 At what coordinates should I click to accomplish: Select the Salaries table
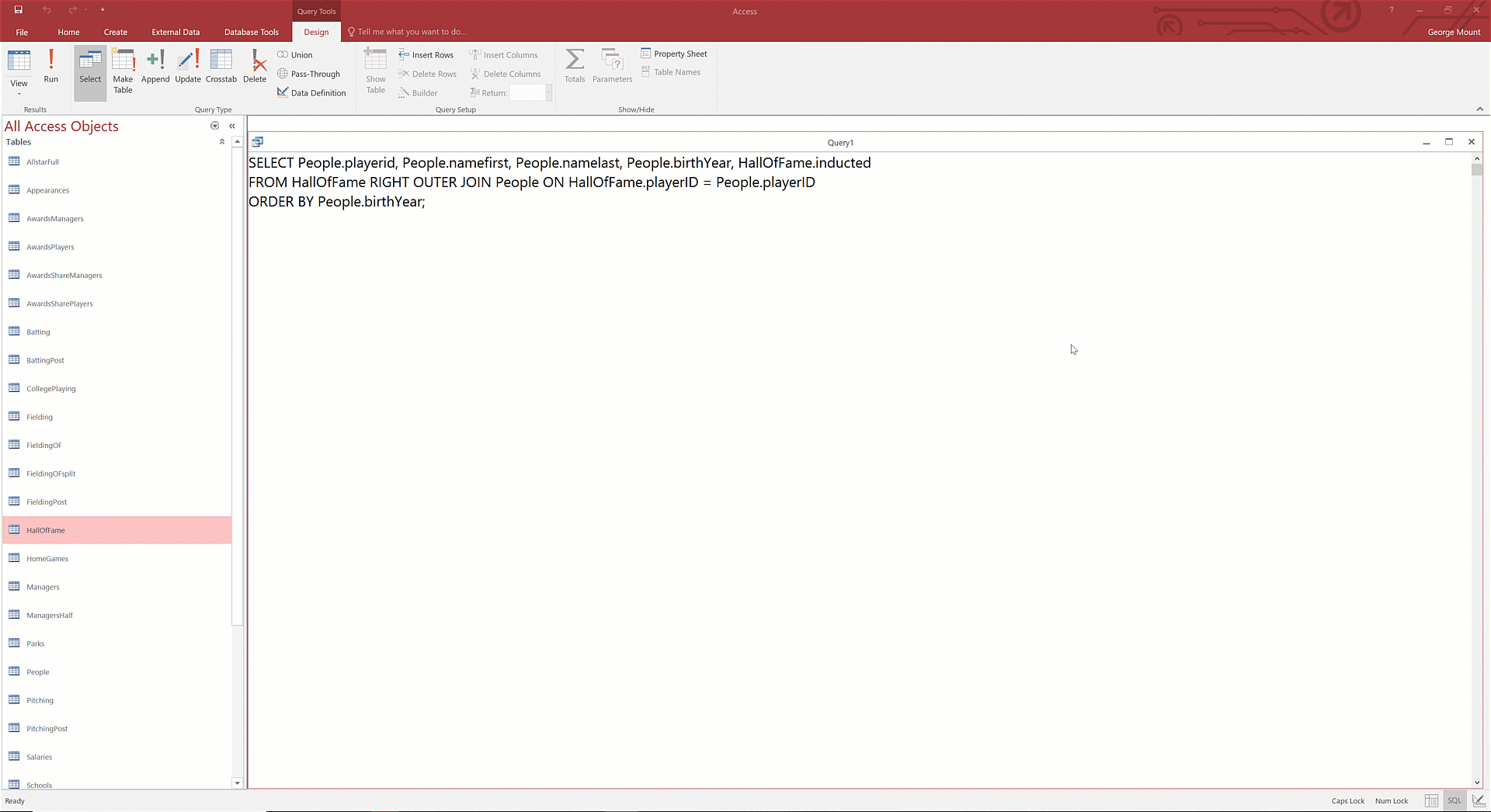pyautogui.click(x=118, y=757)
